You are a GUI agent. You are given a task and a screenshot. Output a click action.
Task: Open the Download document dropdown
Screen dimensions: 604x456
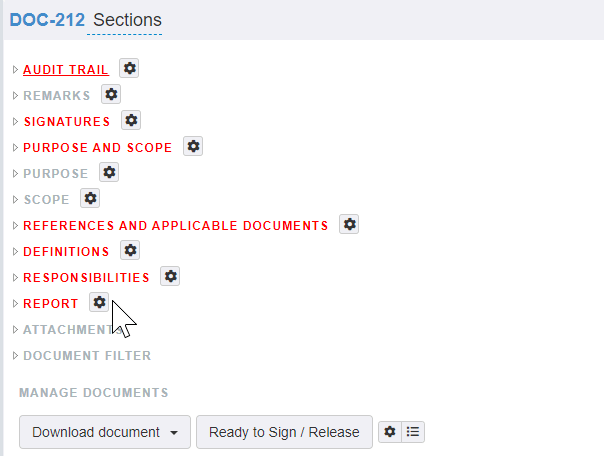click(105, 432)
